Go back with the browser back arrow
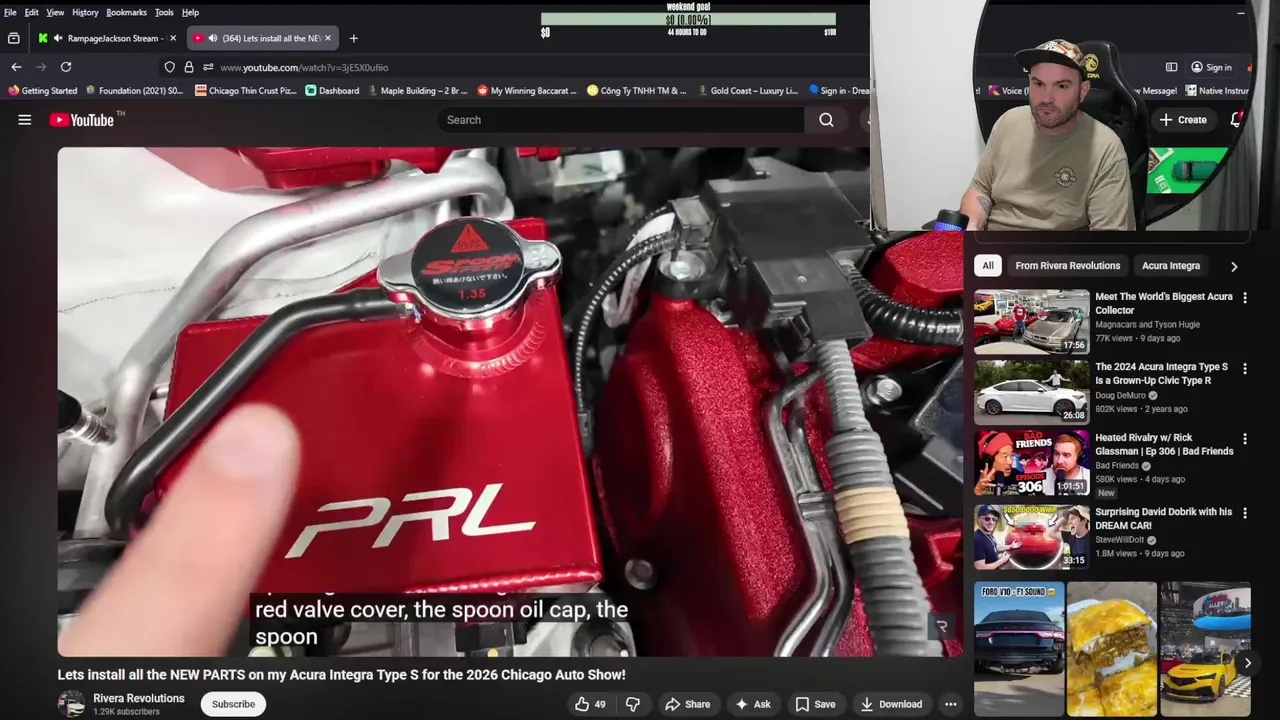This screenshot has height=720, width=1280. [16, 67]
